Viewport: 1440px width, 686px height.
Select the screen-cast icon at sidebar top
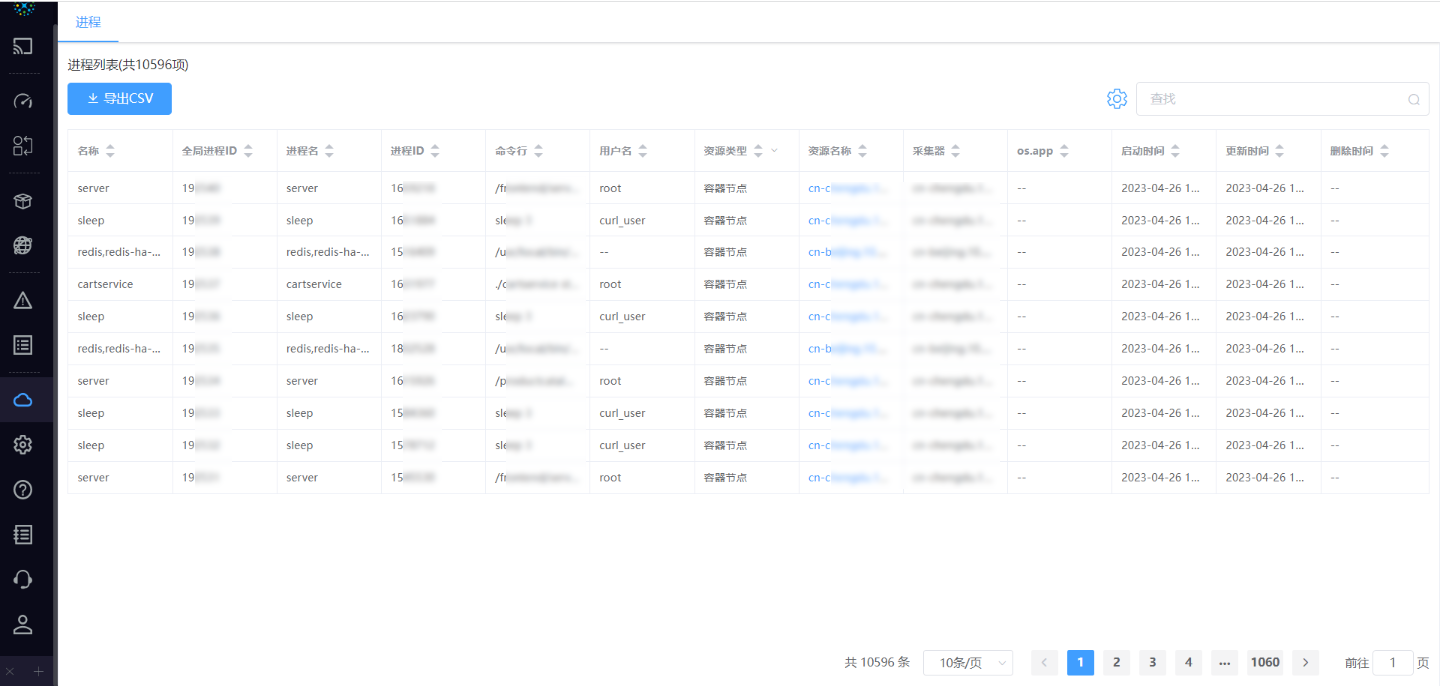(x=22, y=46)
